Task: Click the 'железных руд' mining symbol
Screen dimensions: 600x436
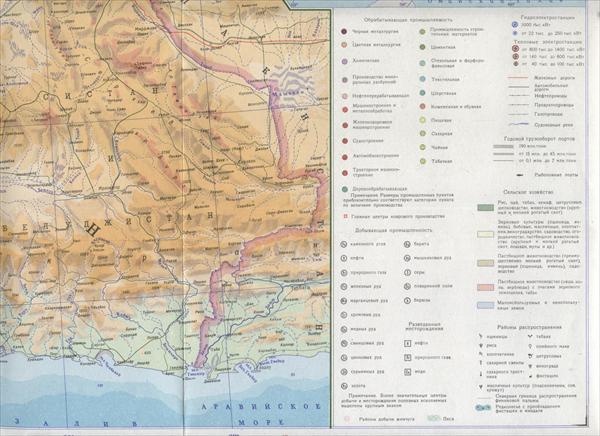Action: pos(344,286)
